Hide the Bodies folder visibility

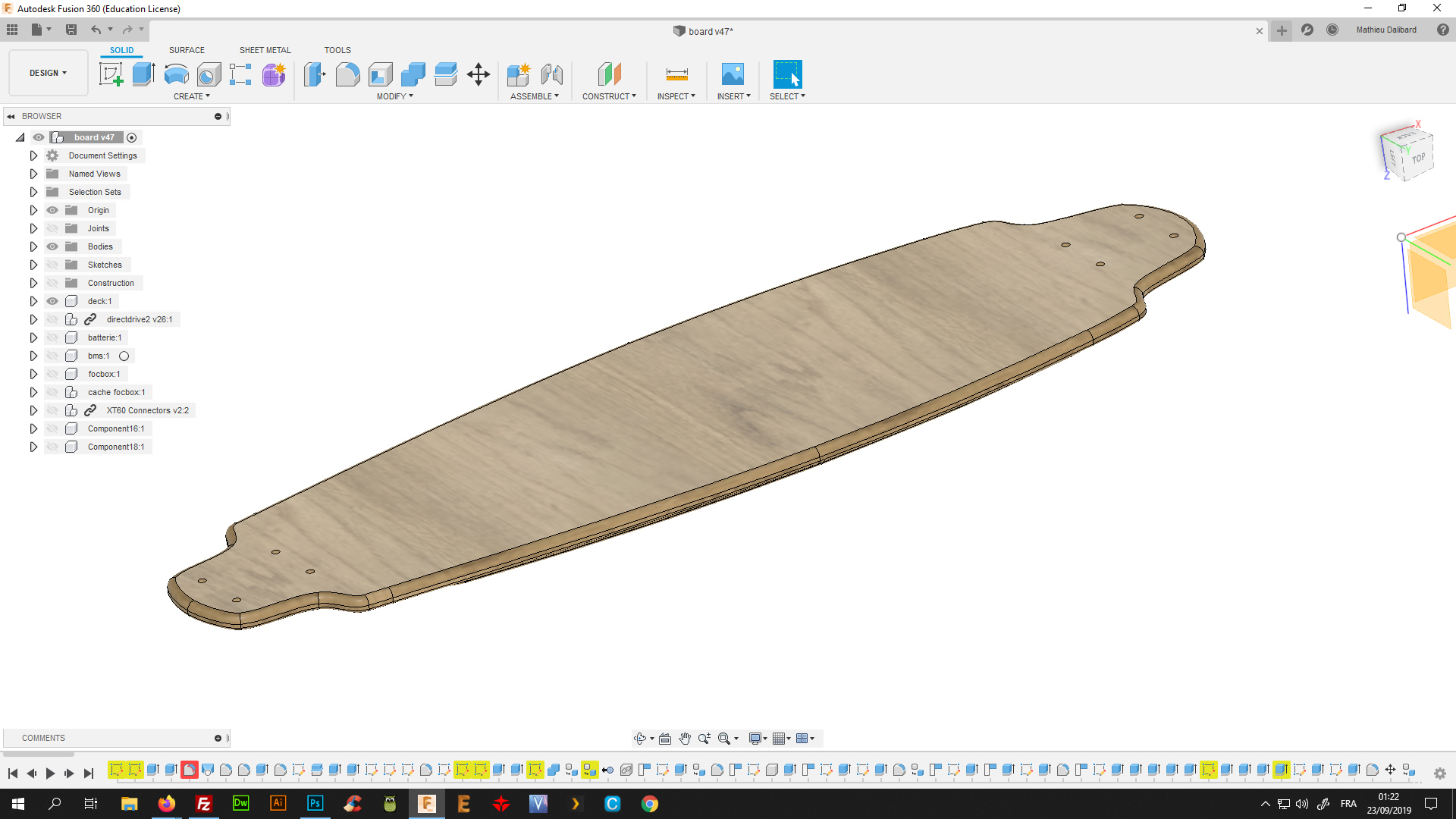[x=52, y=246]
